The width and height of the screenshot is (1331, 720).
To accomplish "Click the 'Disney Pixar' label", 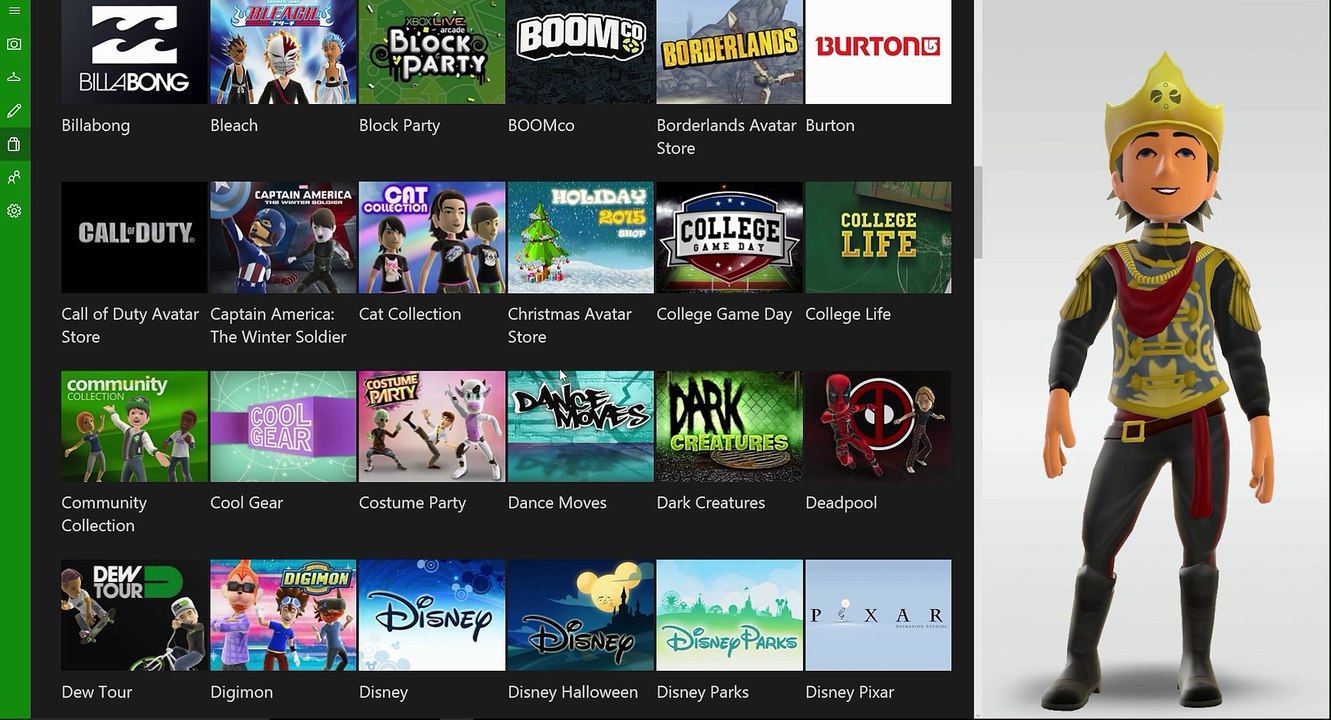I will coord(850,692).
